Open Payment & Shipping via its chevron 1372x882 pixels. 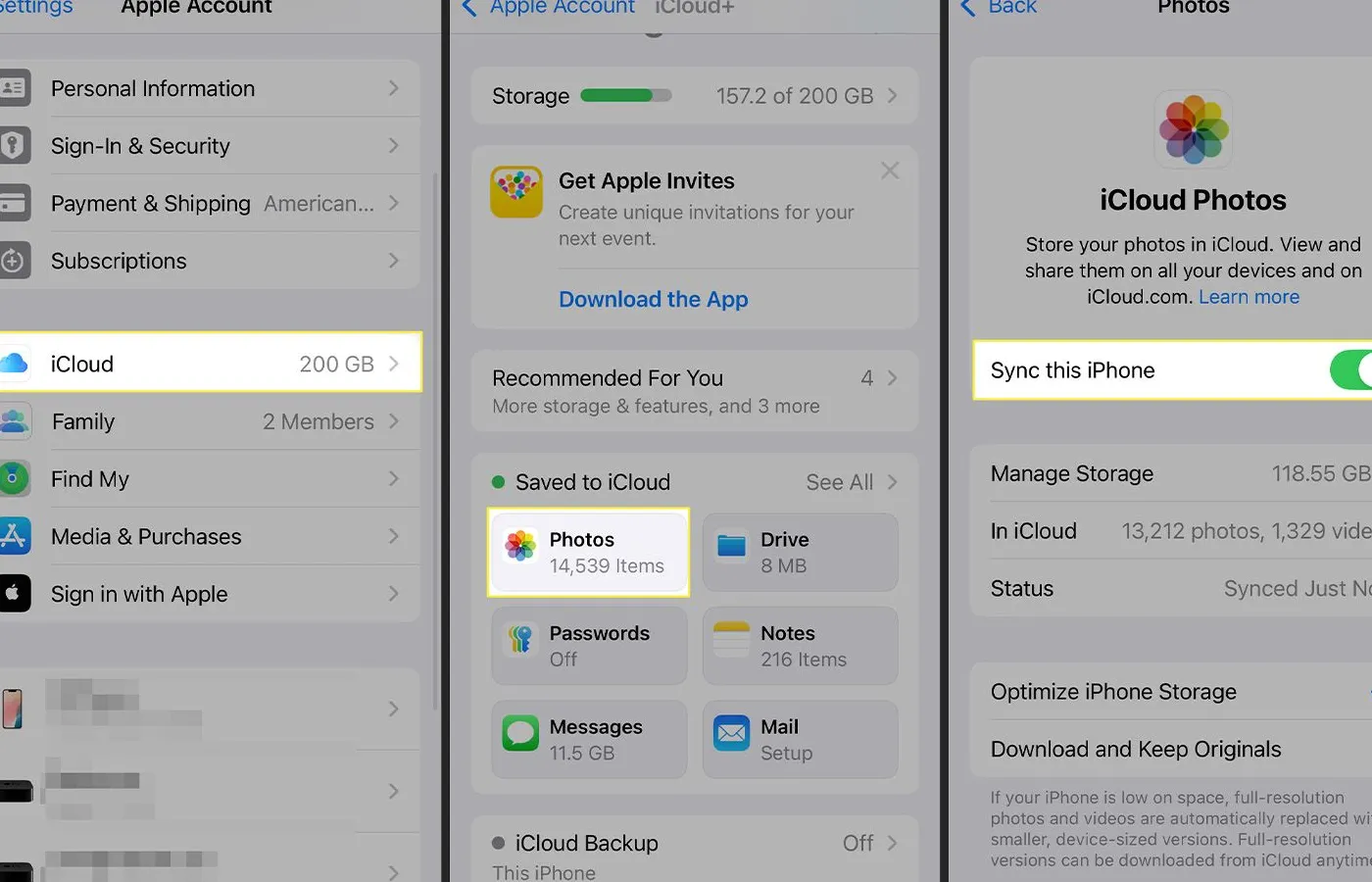pyautogui.click(x=394, y=203)
